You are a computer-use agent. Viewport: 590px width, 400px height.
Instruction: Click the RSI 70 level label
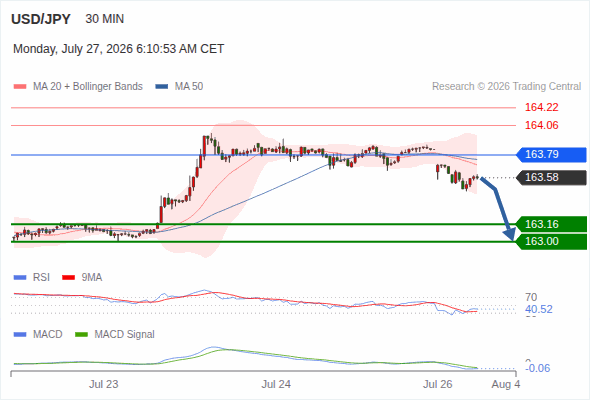tap(531, 297)
